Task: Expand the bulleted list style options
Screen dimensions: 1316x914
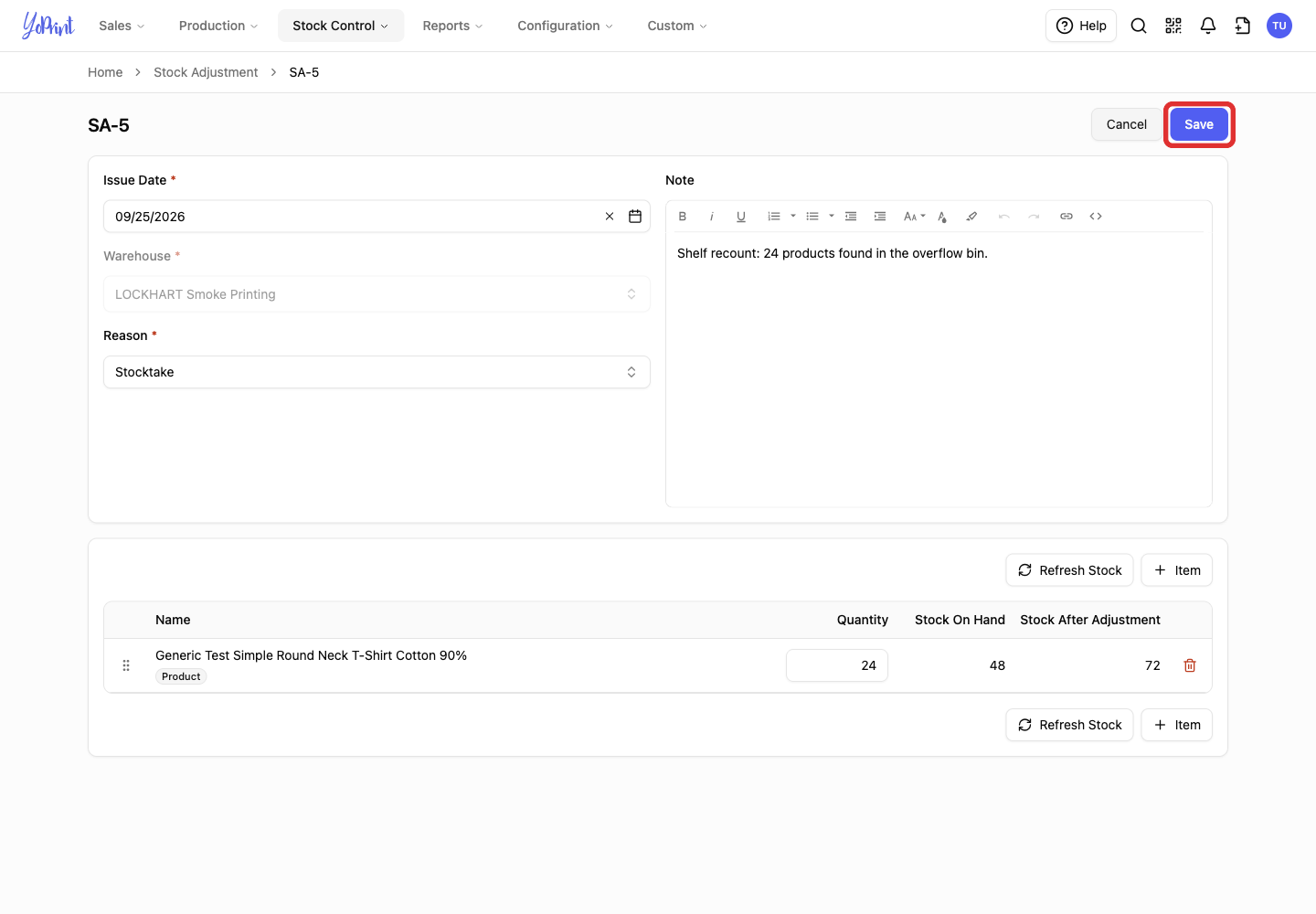Action: click(x=832, y=217)
